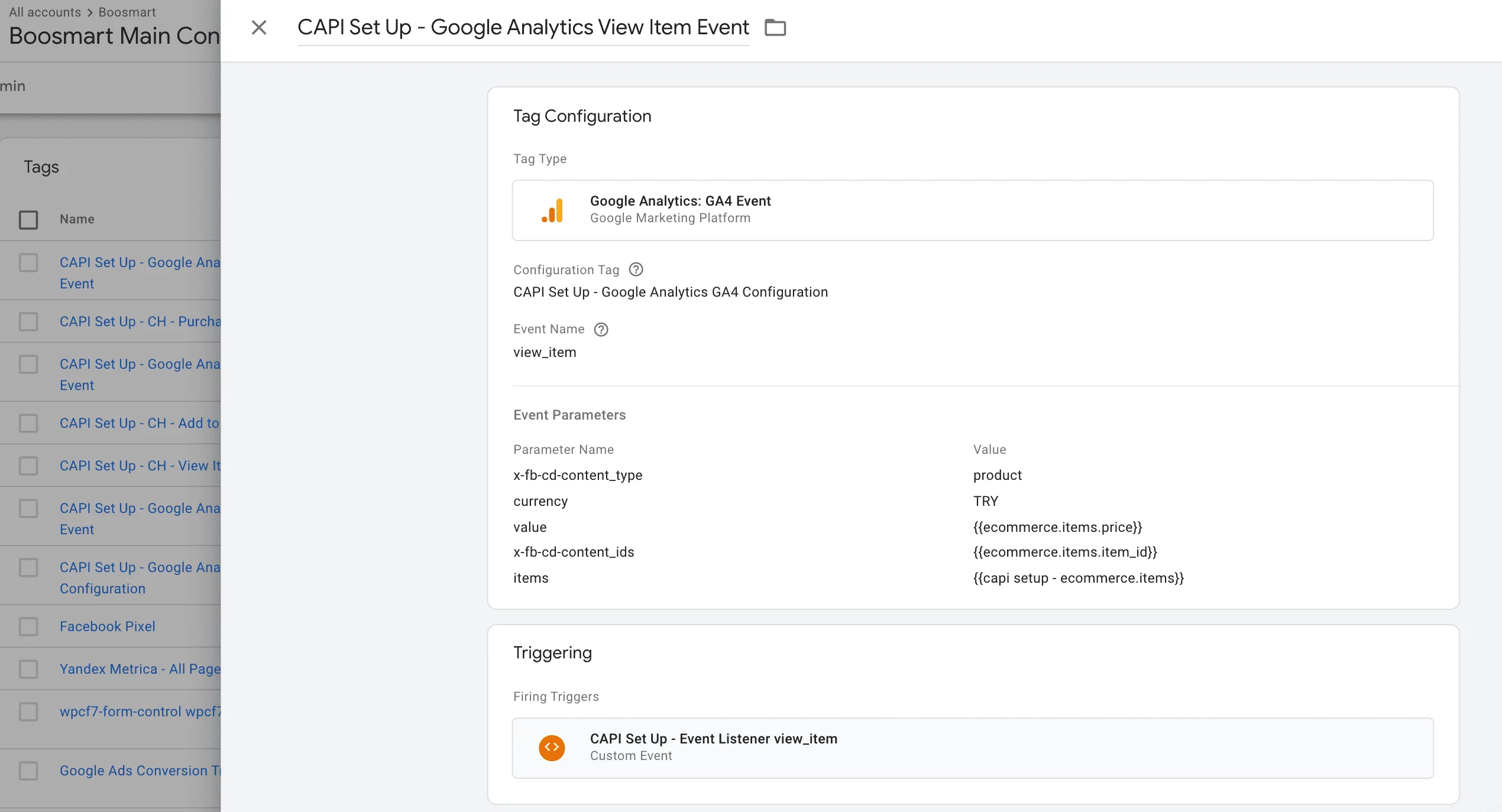Go to All accounts breadcrumb
Viewport: 1502px width, 812px height.
click(x=45, y=12)
